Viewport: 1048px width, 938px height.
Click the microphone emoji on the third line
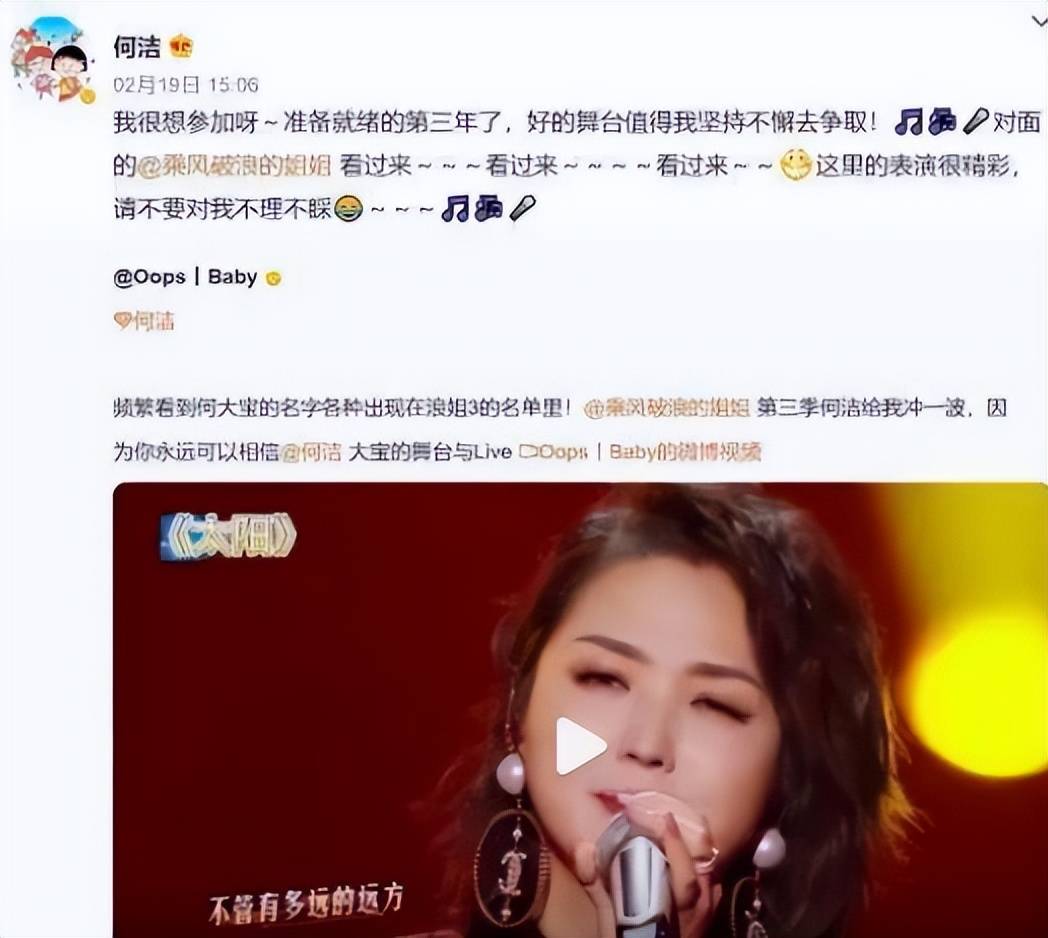(522, 209)
